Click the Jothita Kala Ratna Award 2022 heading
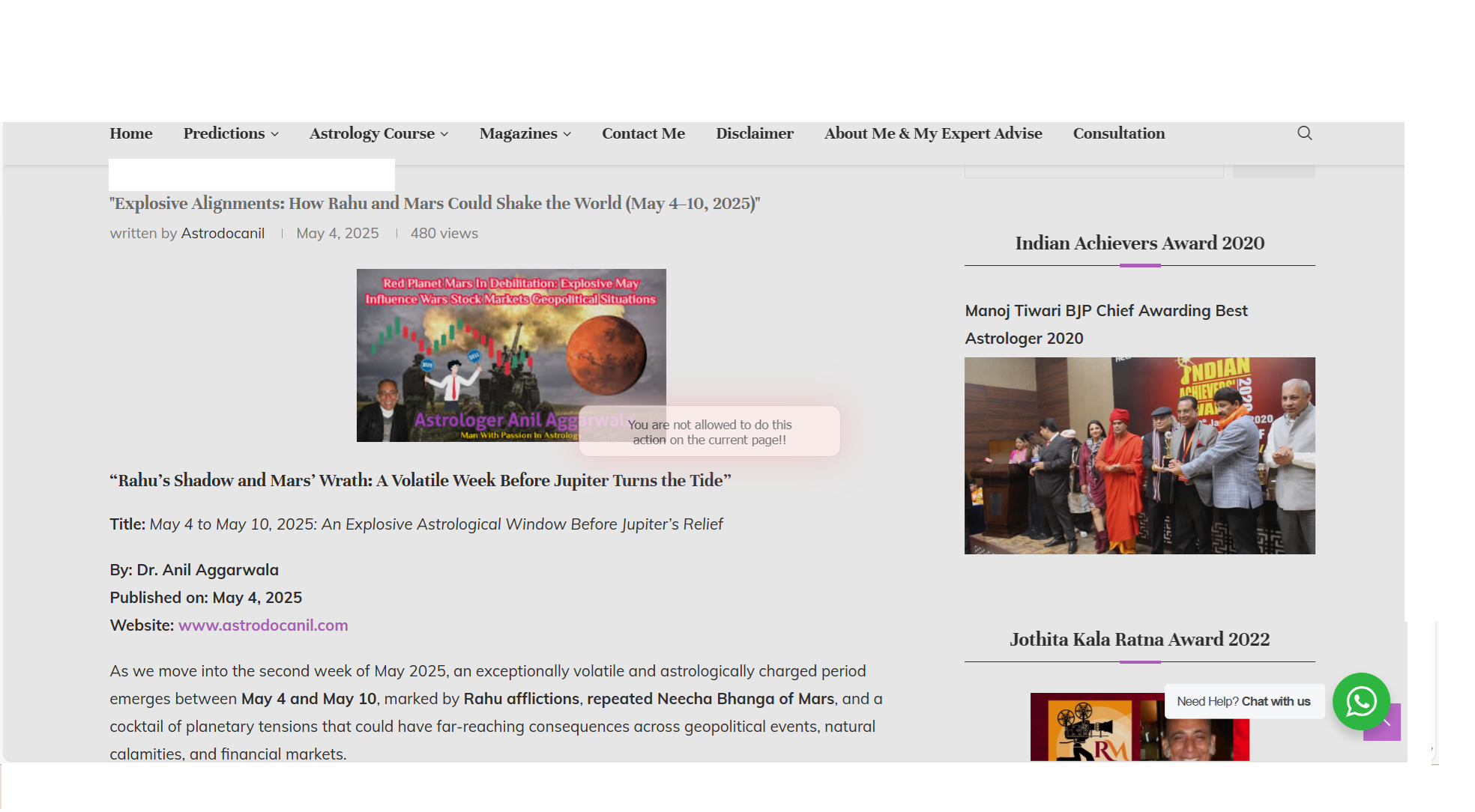This screenshot has height=812, width=1475. [x=1139, y=640]
